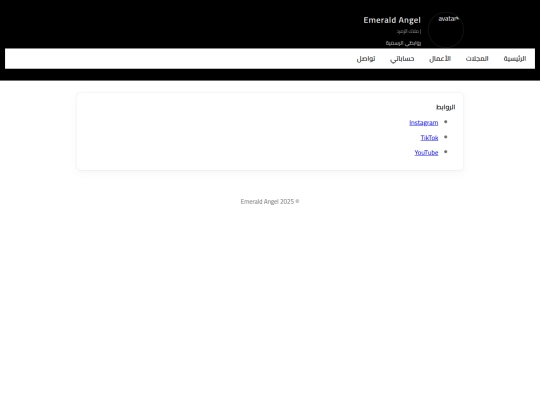Open the المجلات nav tab

click(x=477, y=59)
